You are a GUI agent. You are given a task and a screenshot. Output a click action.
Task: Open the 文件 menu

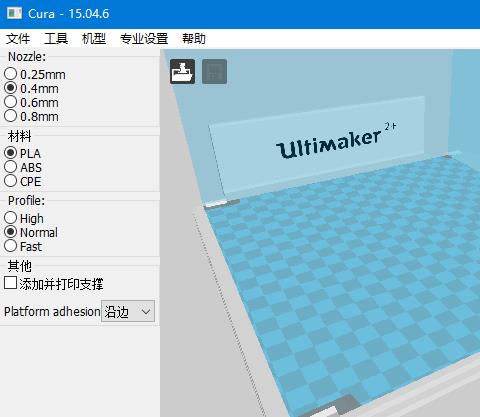(18, 39)
